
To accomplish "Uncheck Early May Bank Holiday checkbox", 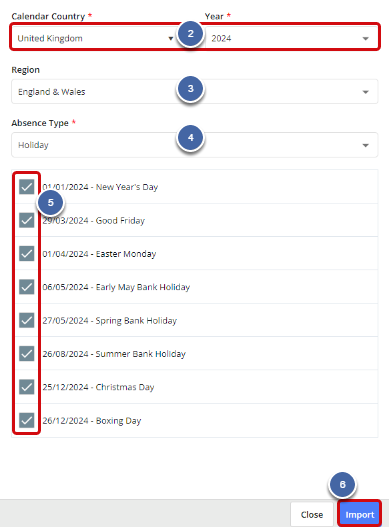I will click(27, 287).
